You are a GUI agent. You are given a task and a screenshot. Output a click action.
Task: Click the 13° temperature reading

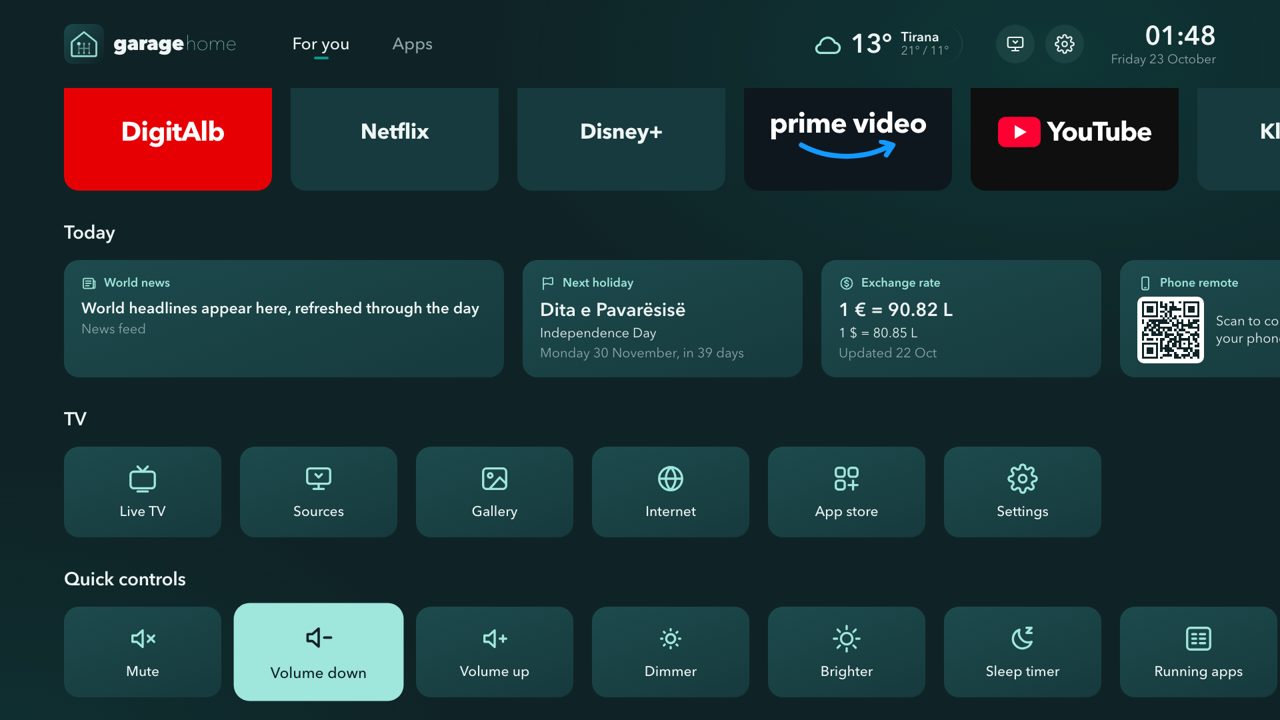(871, 44)
